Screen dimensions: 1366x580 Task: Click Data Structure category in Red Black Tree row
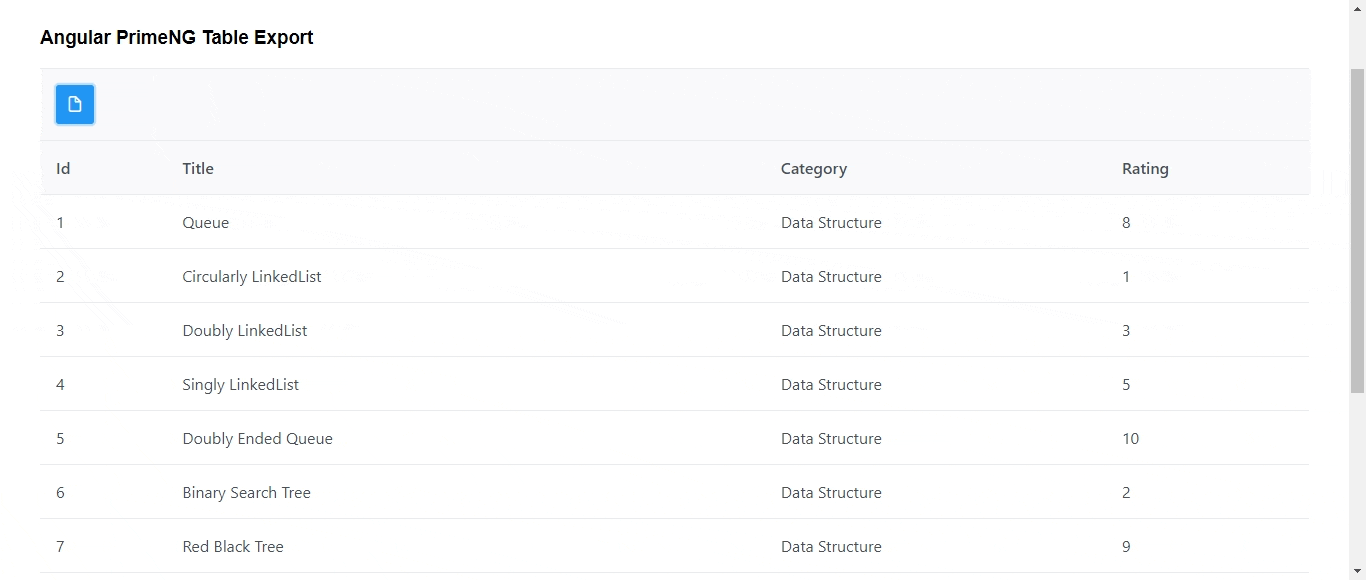pos(831,547)
